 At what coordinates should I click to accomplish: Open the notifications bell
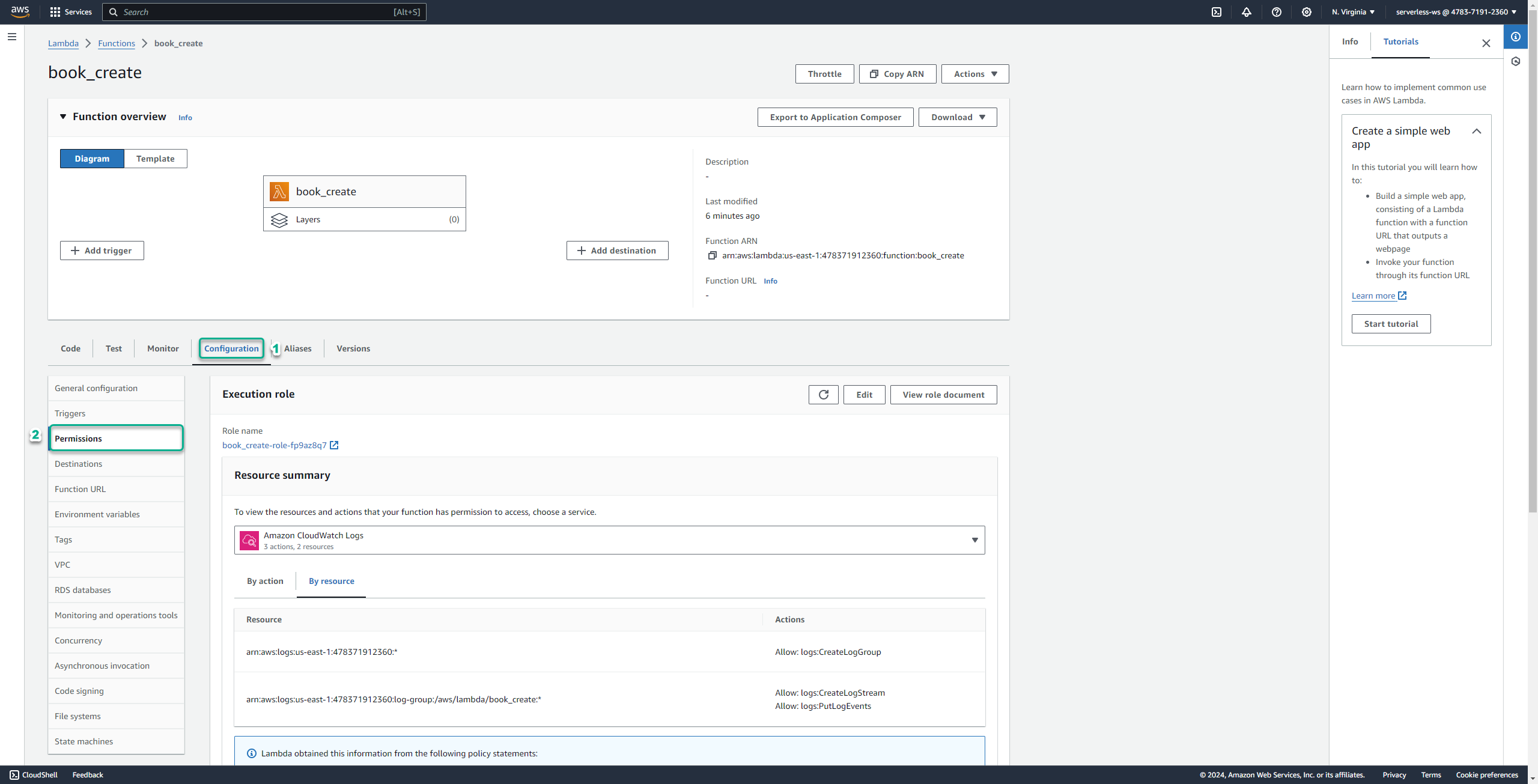click(1247, 12)
